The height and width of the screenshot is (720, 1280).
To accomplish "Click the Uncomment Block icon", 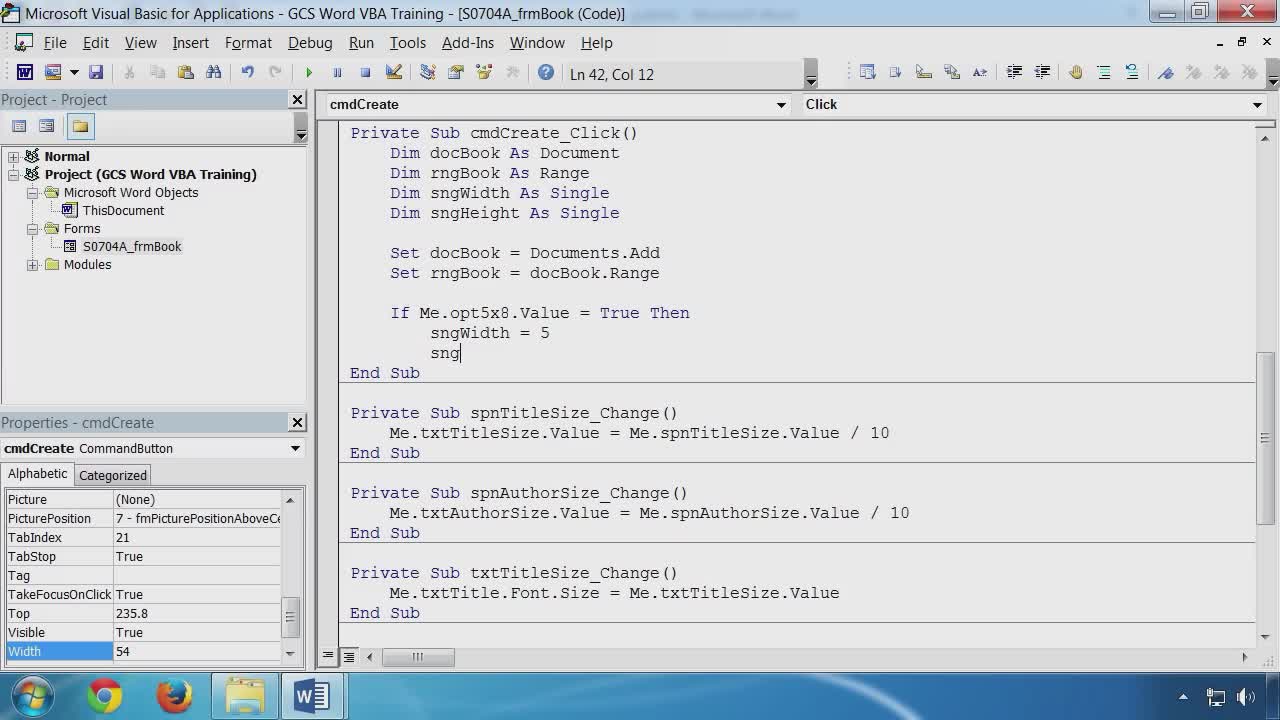I will (1132, 72).
